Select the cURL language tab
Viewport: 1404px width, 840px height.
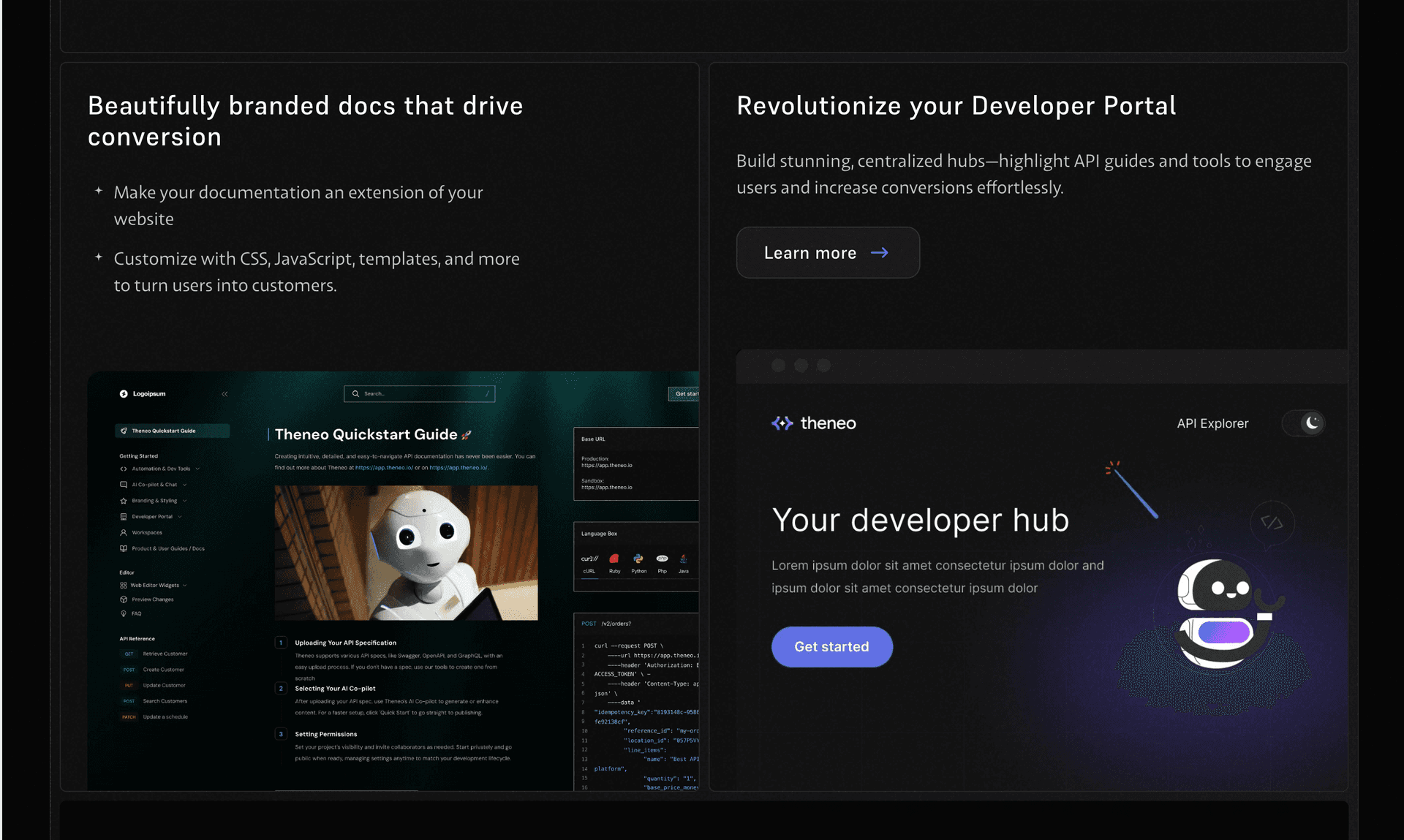589,564
